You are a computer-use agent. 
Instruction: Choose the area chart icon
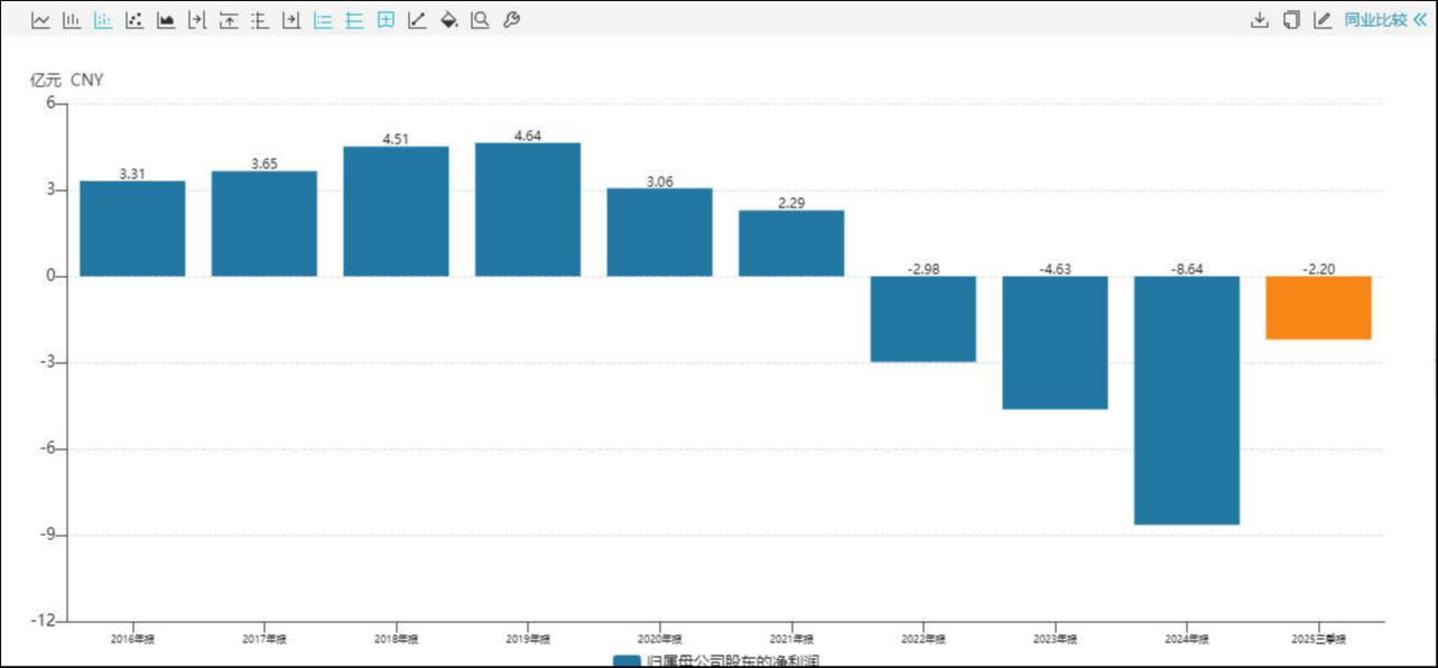tap(166, 20)
